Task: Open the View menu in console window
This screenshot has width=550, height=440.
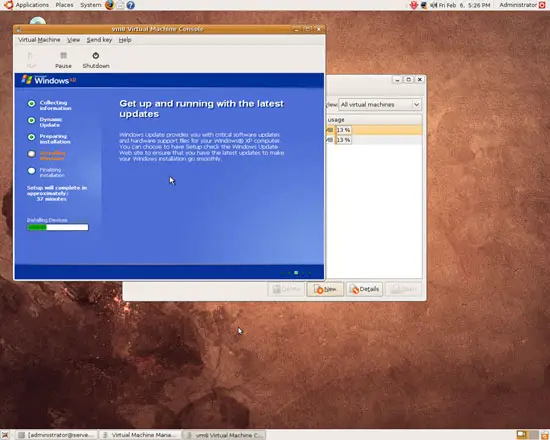Action: coord(73,40)
